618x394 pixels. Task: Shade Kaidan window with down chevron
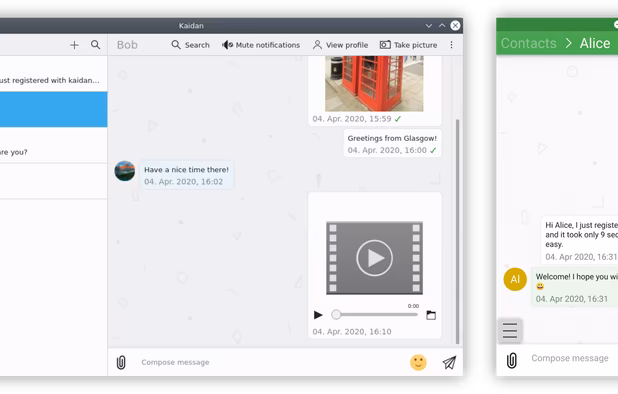429,26
